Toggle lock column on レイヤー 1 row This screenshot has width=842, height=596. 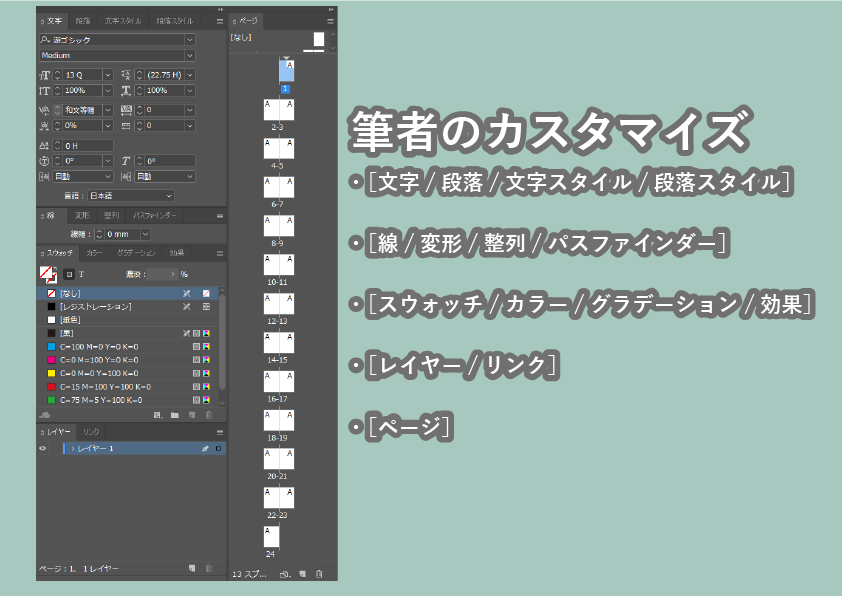(x=55, y=448)
